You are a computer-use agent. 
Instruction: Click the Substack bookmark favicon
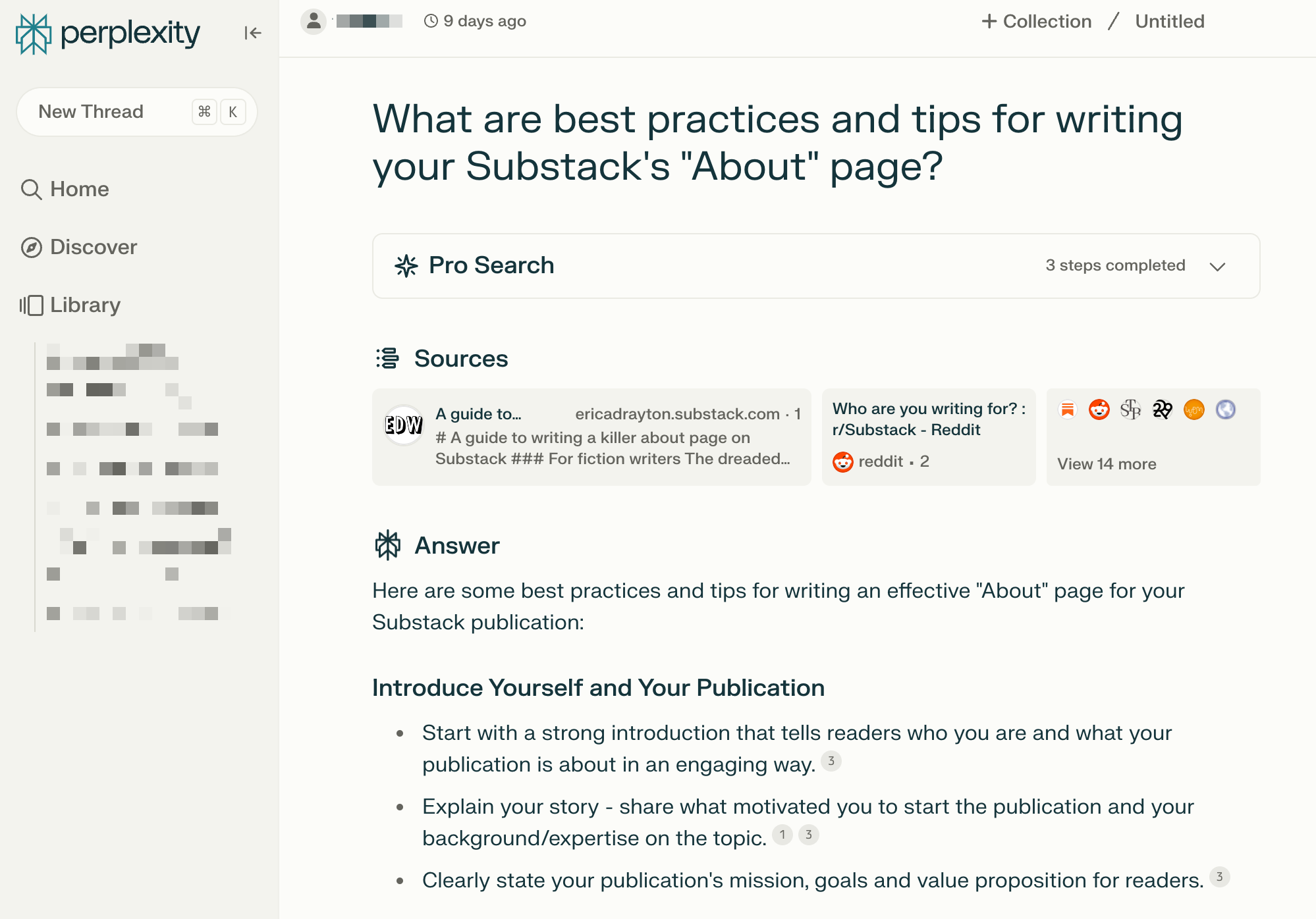click(1068, 409)
